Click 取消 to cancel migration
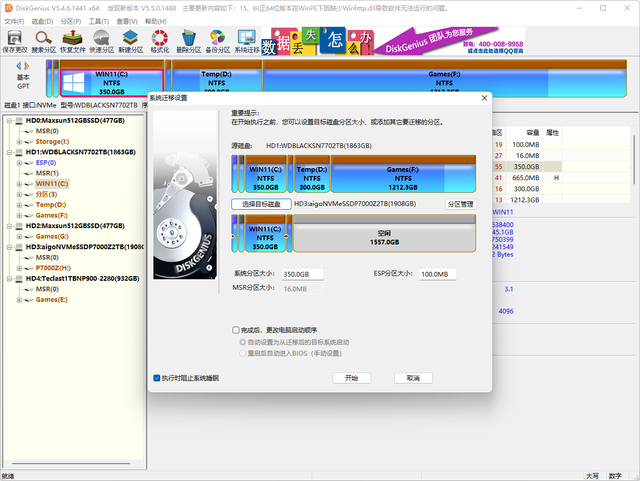Image resolution: width=640 pixels, height=481 pixels. (x=413, y=378)
